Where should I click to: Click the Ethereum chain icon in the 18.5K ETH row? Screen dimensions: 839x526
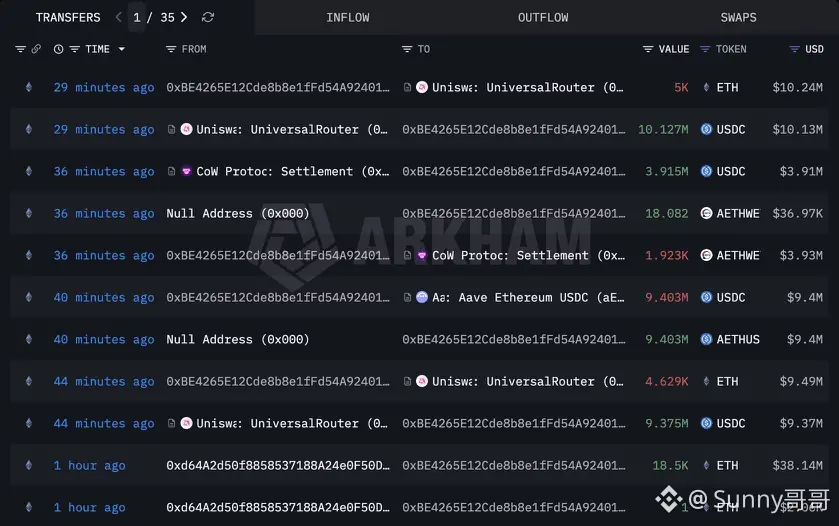pos(29,466)
